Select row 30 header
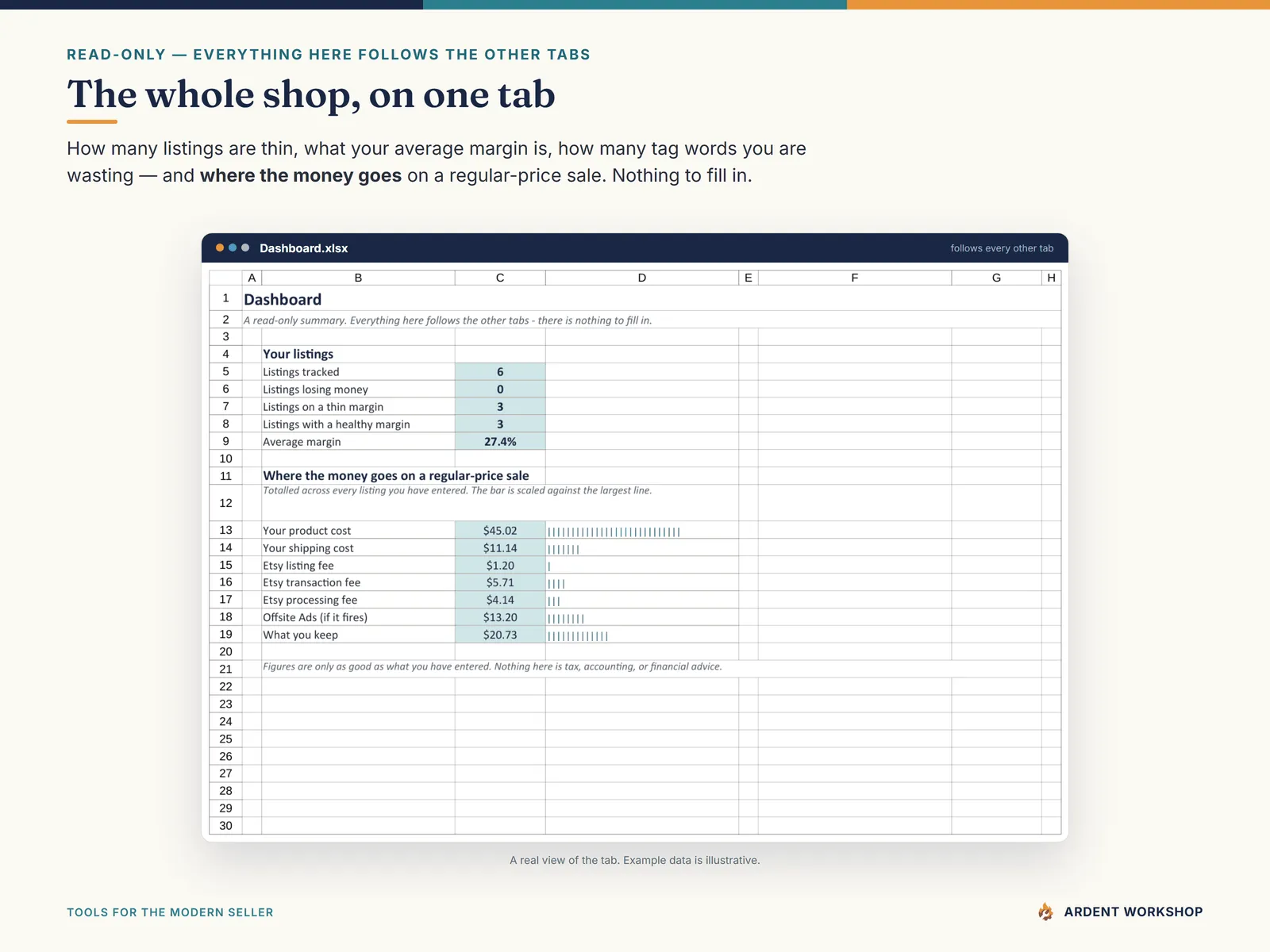 pyautogui.click(x=225, y=826)
